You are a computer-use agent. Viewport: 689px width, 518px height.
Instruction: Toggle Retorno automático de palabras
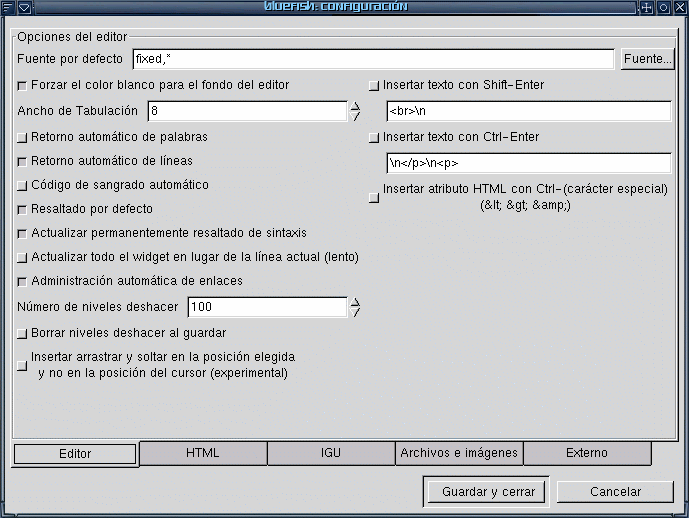(x=23, y=137)
